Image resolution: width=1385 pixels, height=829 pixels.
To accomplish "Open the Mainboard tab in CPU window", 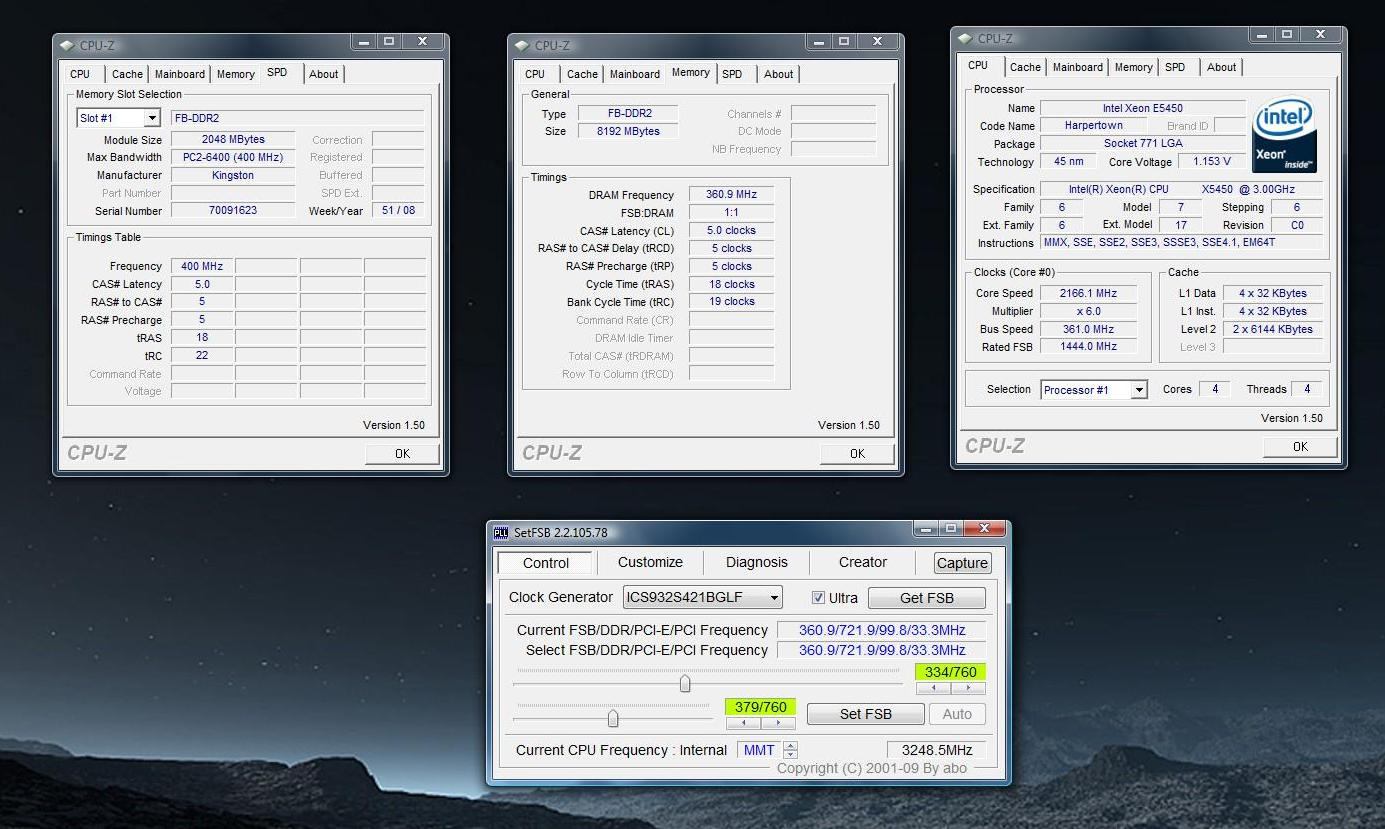I will coord(1078,67).
